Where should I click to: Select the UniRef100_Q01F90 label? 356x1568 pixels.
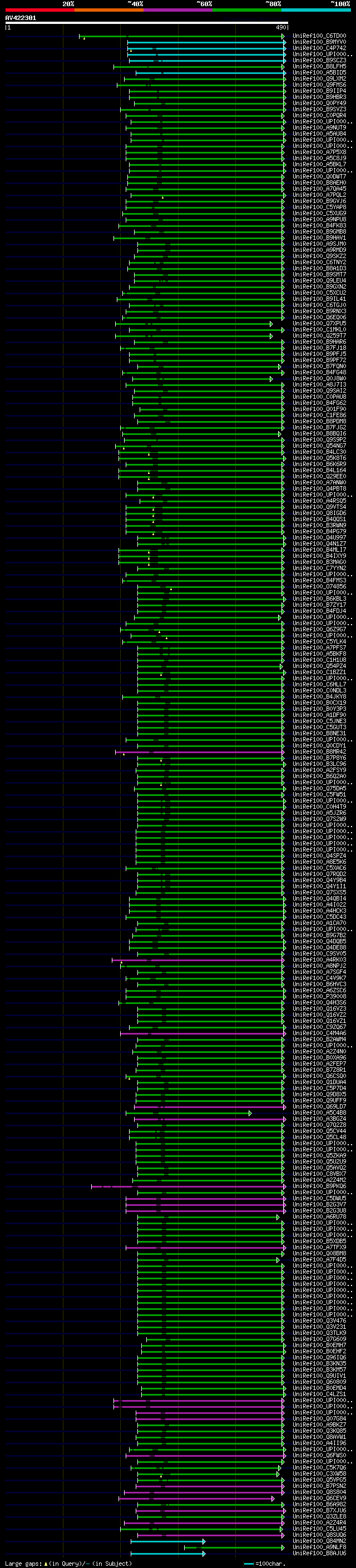coord(319,409)
